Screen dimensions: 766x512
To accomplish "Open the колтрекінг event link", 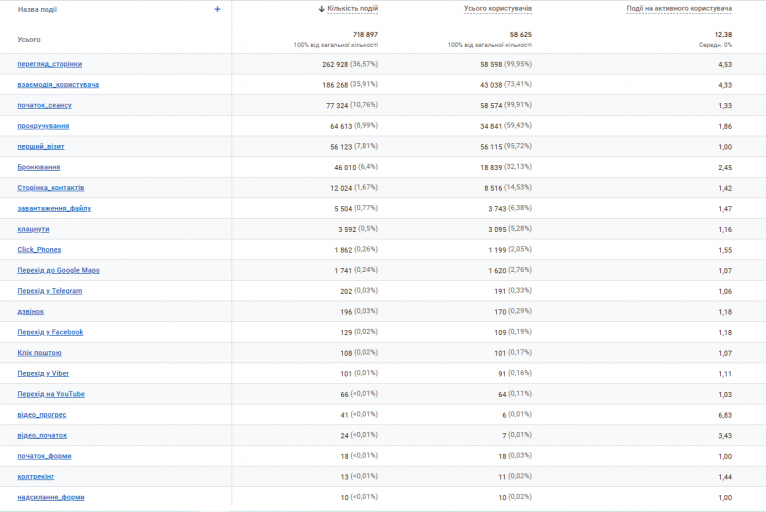I will pyautogui.click(x=36, y=476).
